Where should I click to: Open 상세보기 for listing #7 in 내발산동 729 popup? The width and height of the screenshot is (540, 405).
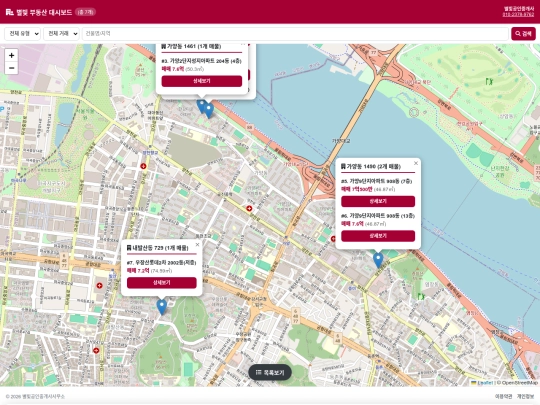162,283
